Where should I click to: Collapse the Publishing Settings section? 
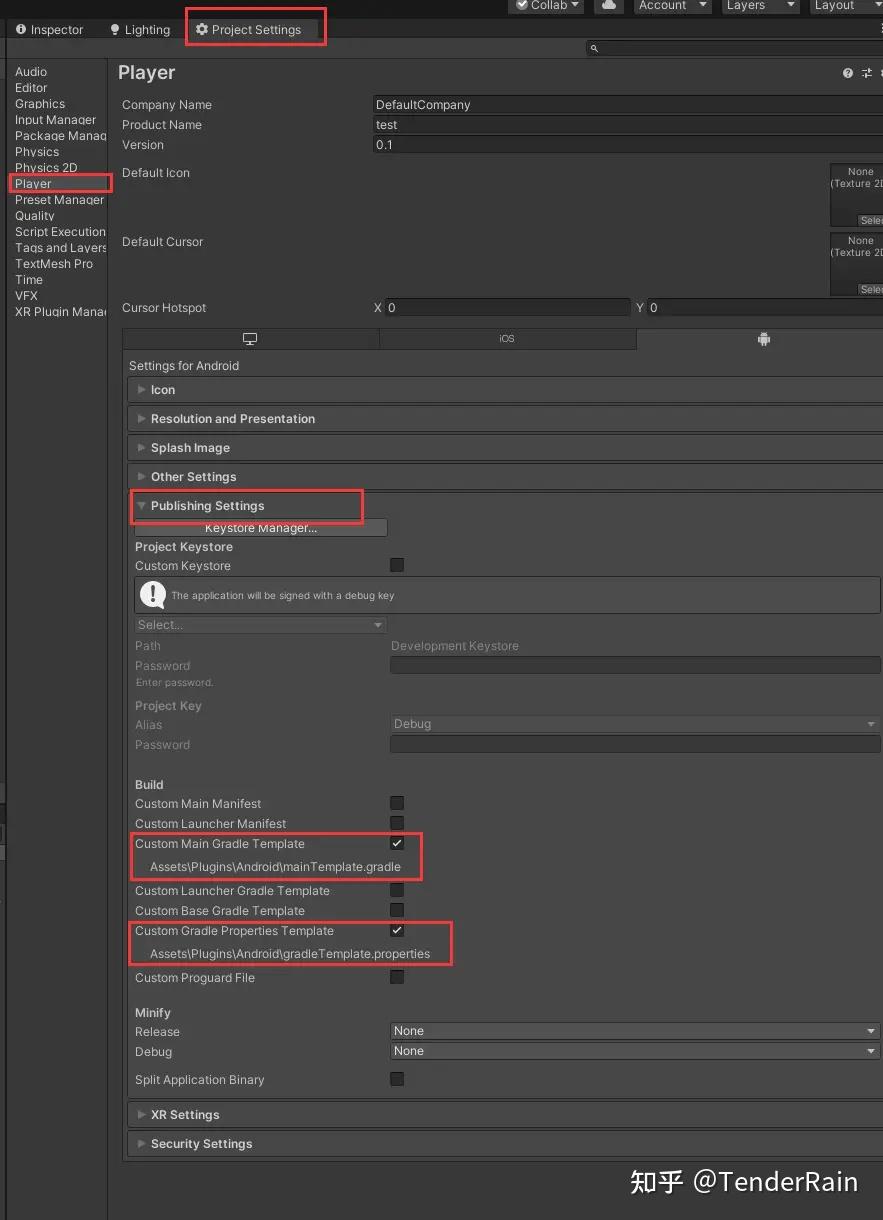207,506
